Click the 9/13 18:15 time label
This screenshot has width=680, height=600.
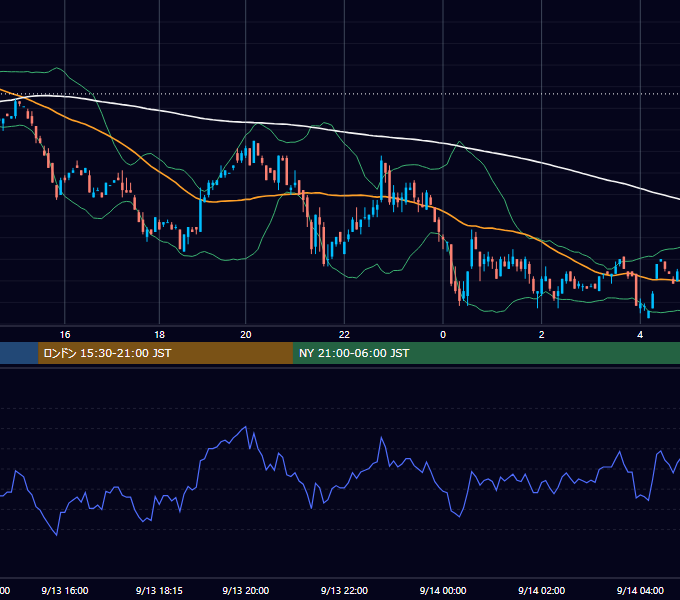[x=159, y=590]
